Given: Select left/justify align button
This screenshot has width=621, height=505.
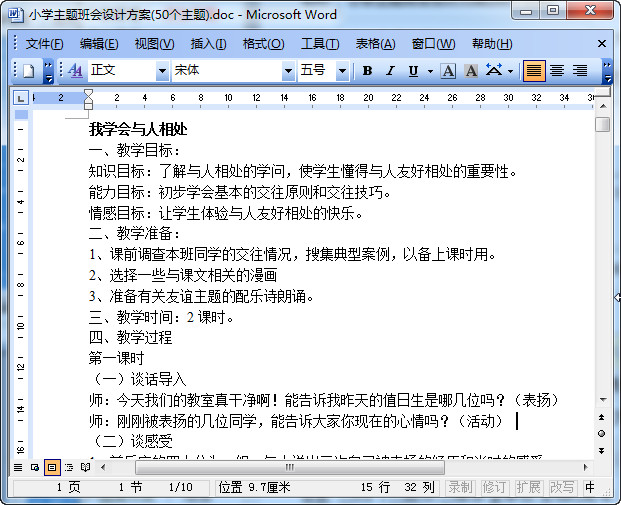Looking at the screenshot, I should click(x=534, y=71).
